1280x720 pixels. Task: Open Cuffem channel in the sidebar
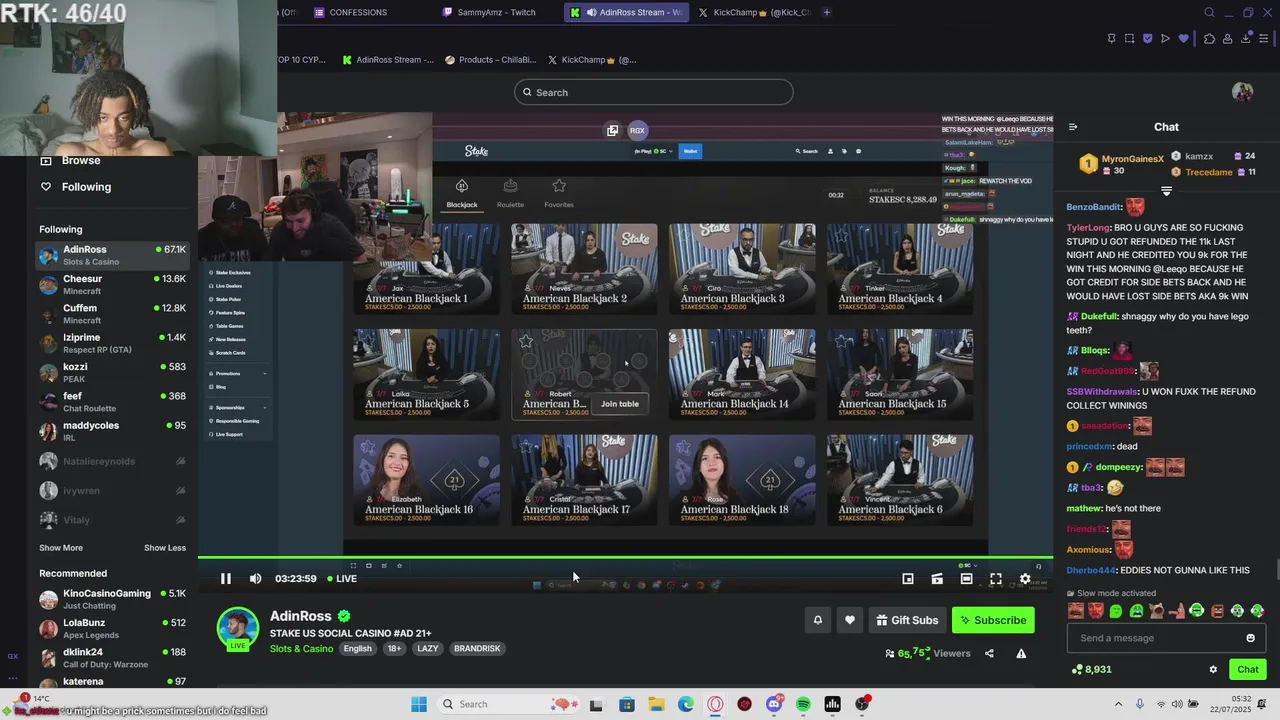point(112,314)
